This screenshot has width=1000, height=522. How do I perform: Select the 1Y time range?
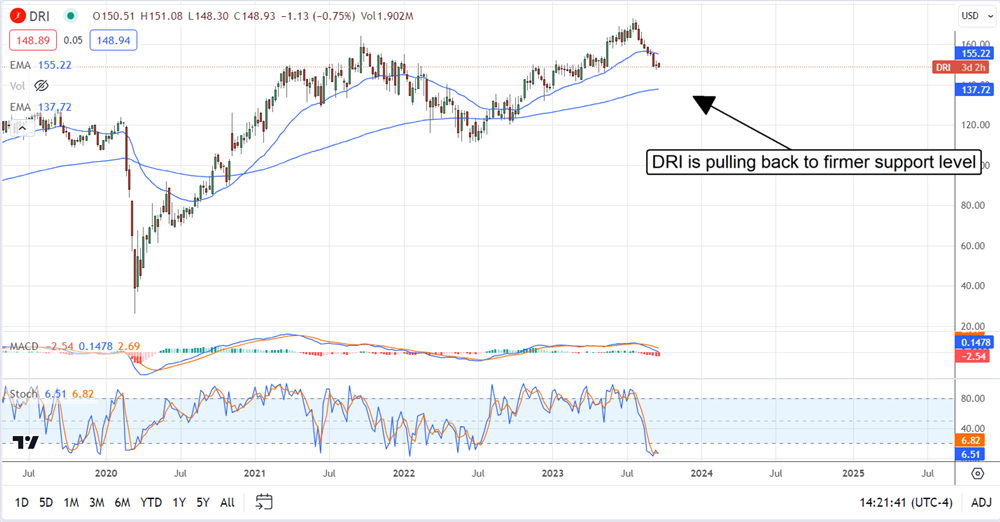[x=179, y=502]
